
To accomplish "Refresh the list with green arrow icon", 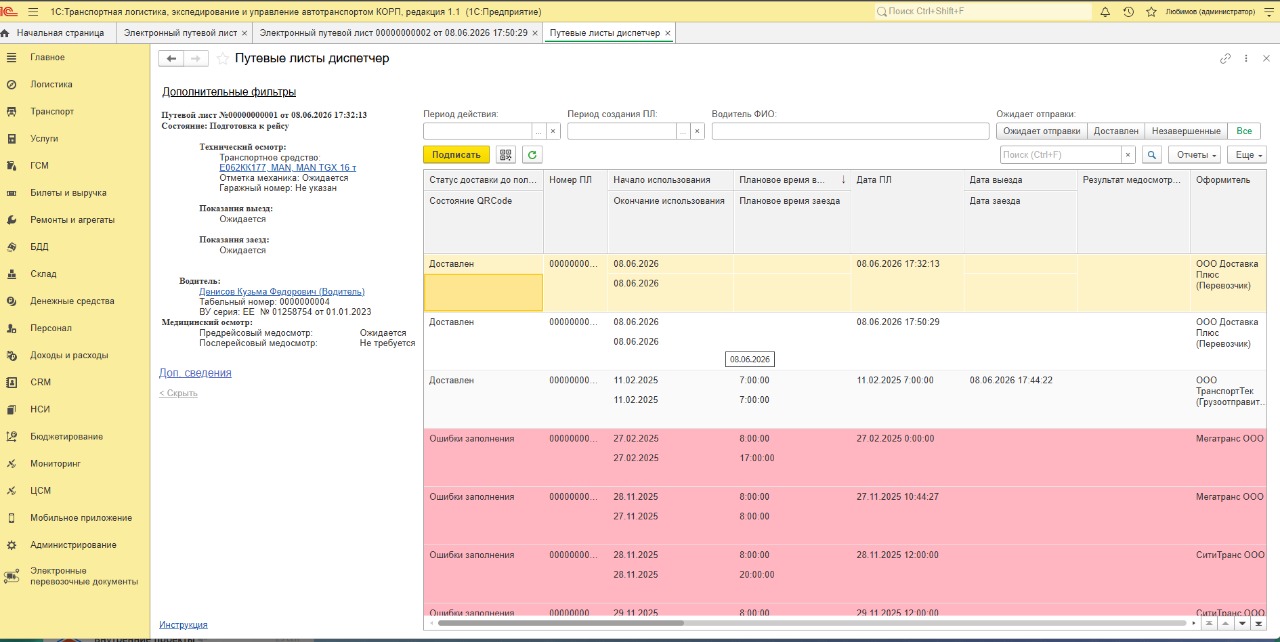I will click(532, 155).
